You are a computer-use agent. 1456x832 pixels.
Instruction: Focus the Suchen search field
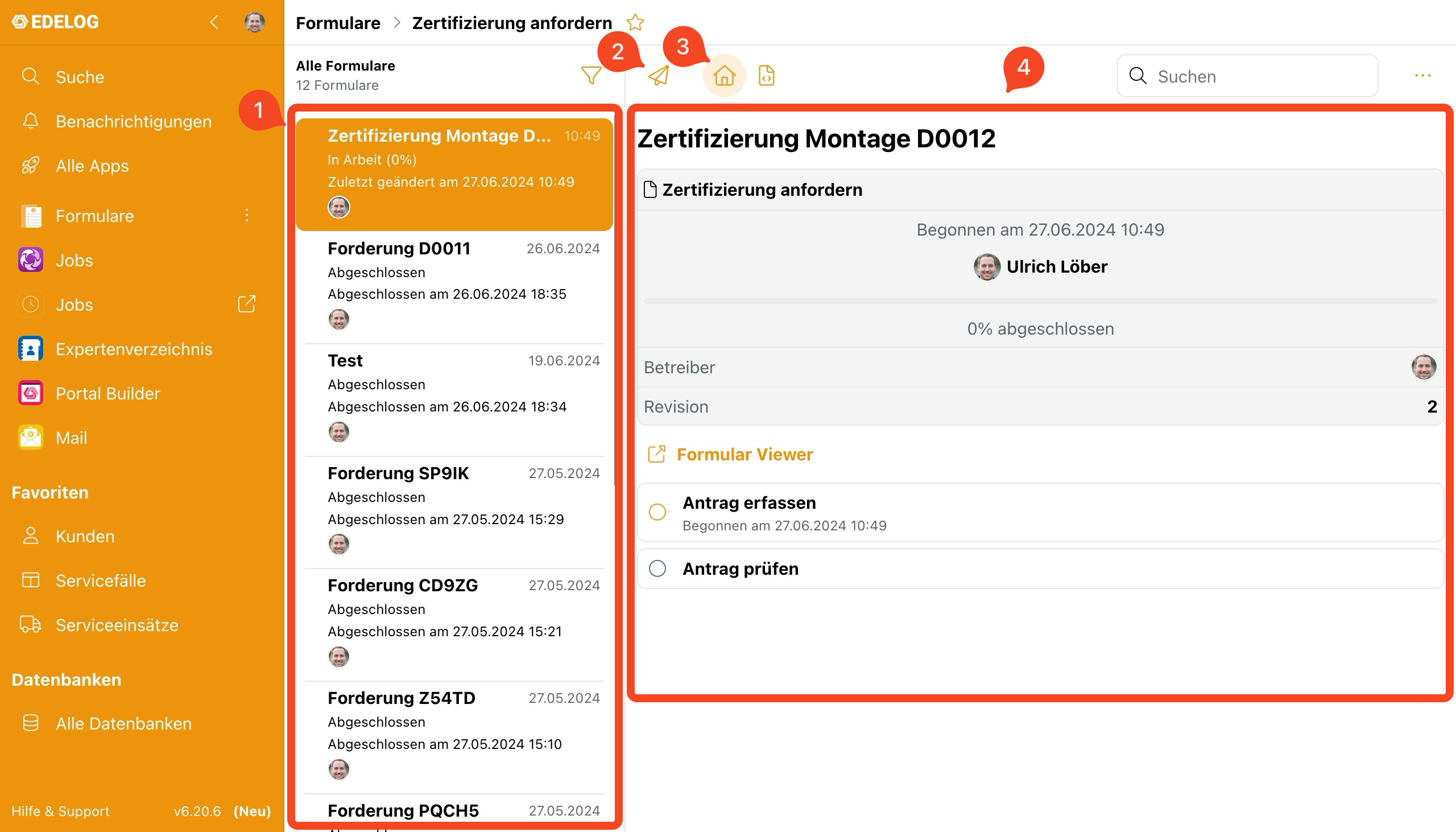(1247, 76)
